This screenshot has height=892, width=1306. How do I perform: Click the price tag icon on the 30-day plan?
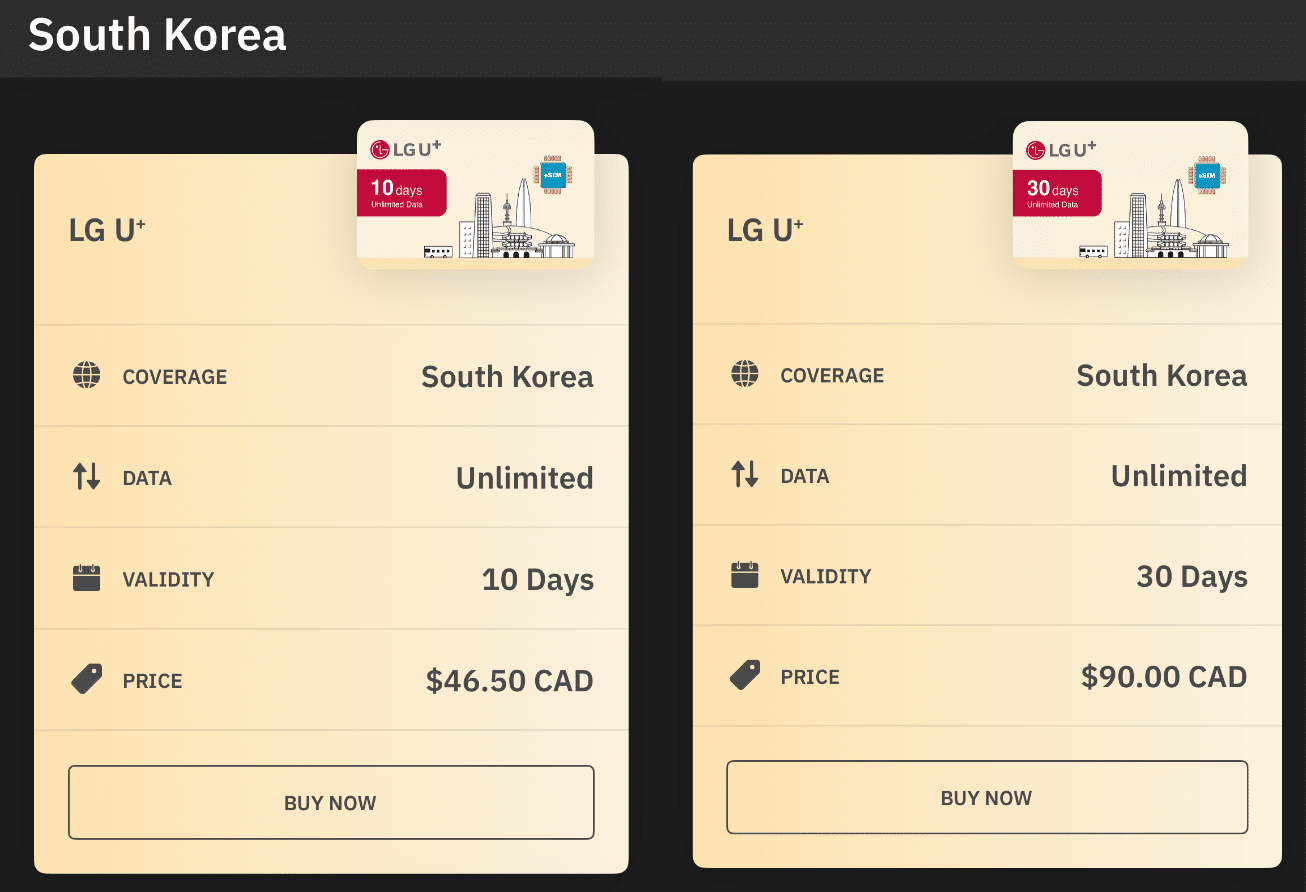(745, 676)
